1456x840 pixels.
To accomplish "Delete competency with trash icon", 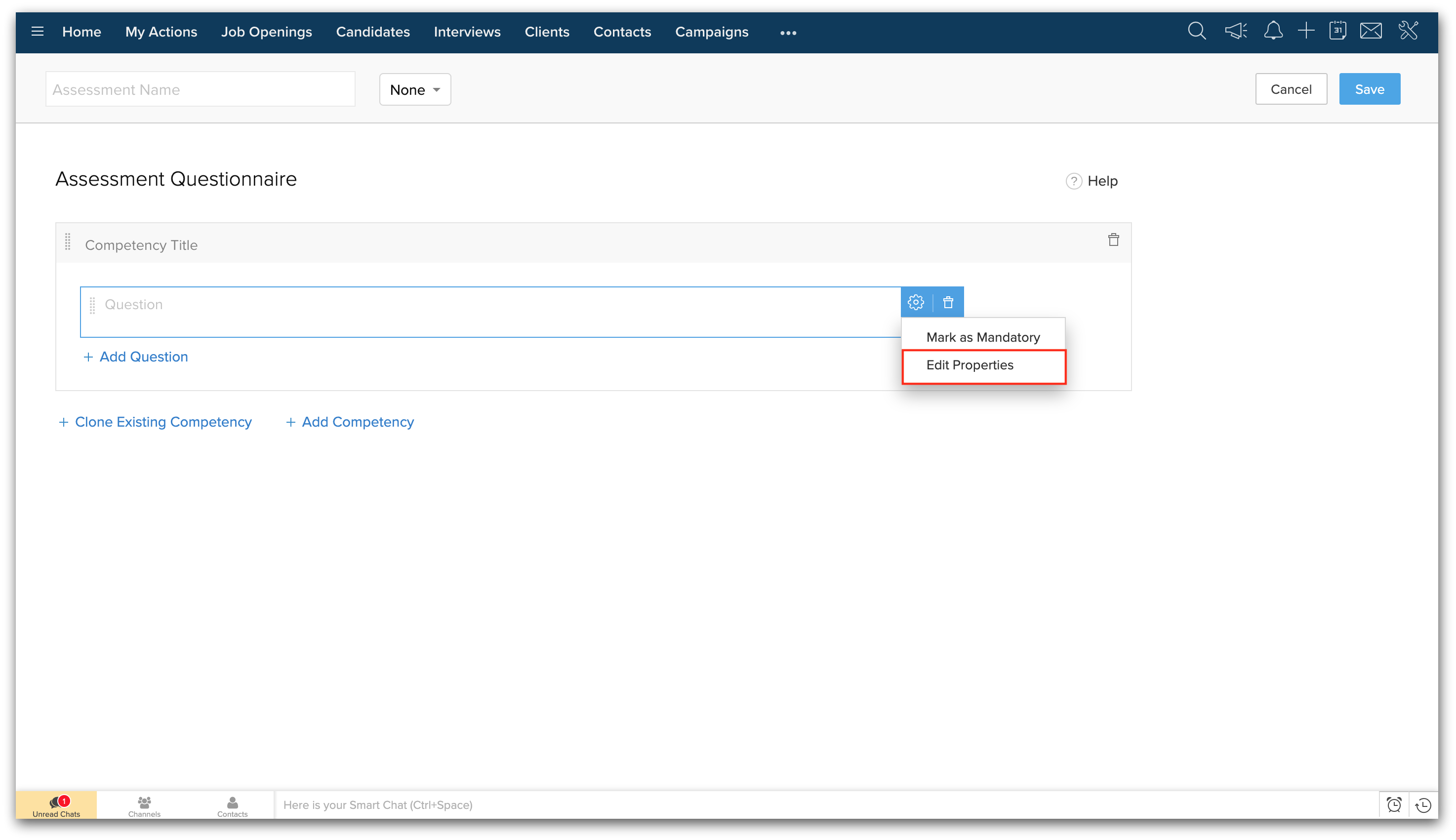I will click(x=1113, y=240).
